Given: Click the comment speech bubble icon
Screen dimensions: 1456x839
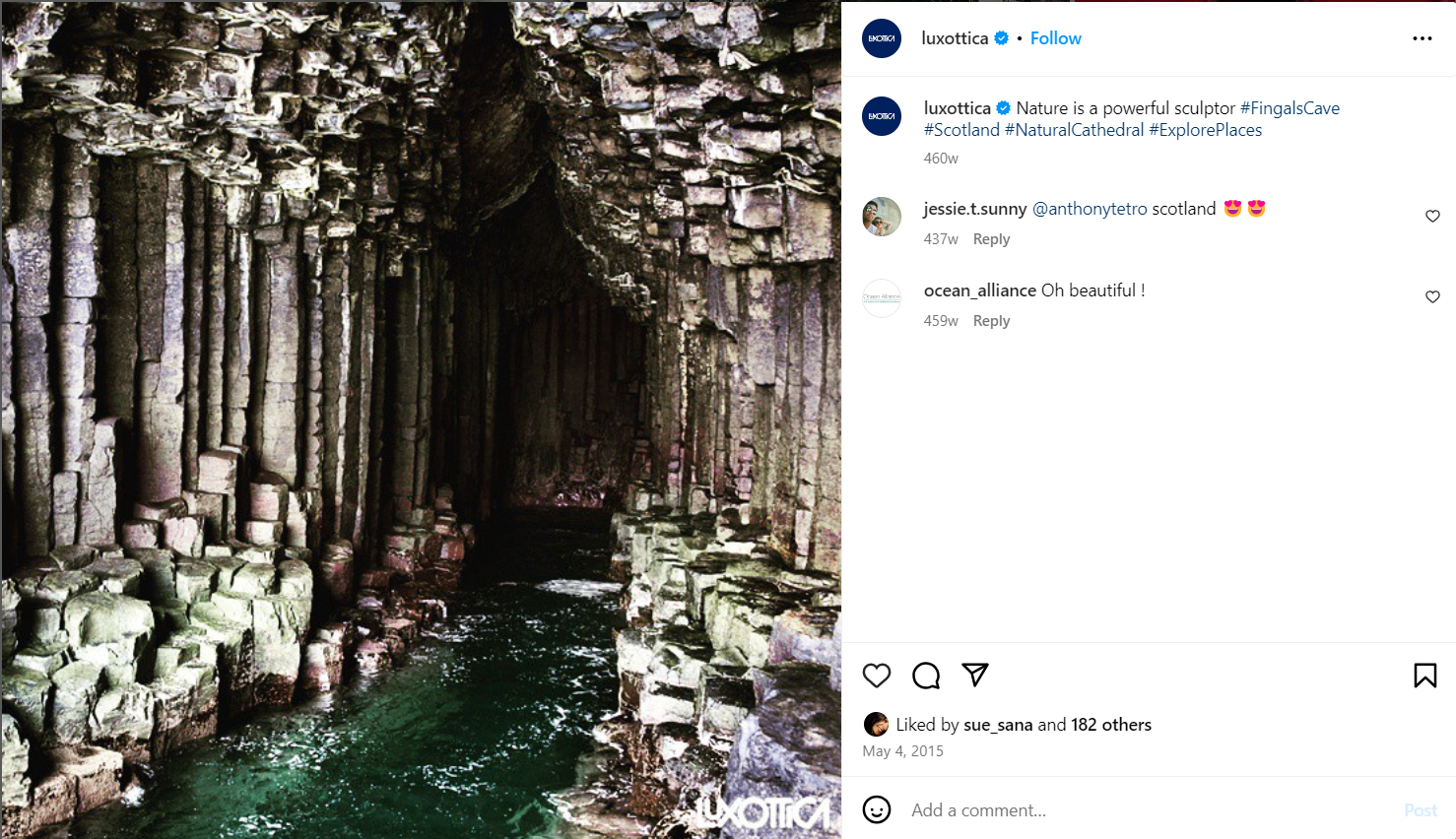Looking at the screenshot, I should click(x=926, y=676).
